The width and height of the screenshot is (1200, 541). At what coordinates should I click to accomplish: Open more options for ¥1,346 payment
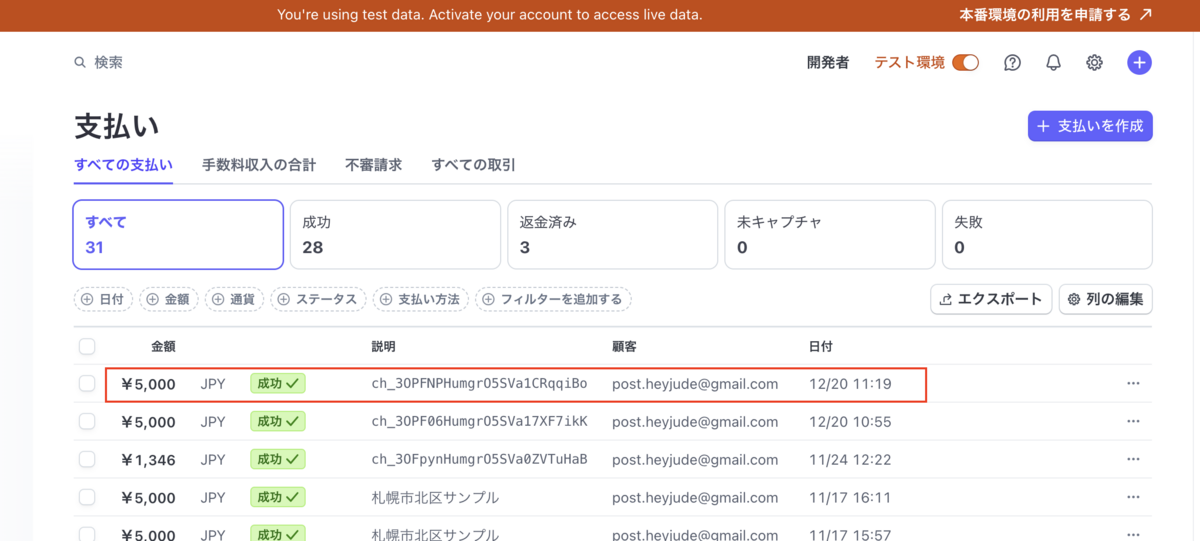pyautogui.click(x=1133, y=459)
